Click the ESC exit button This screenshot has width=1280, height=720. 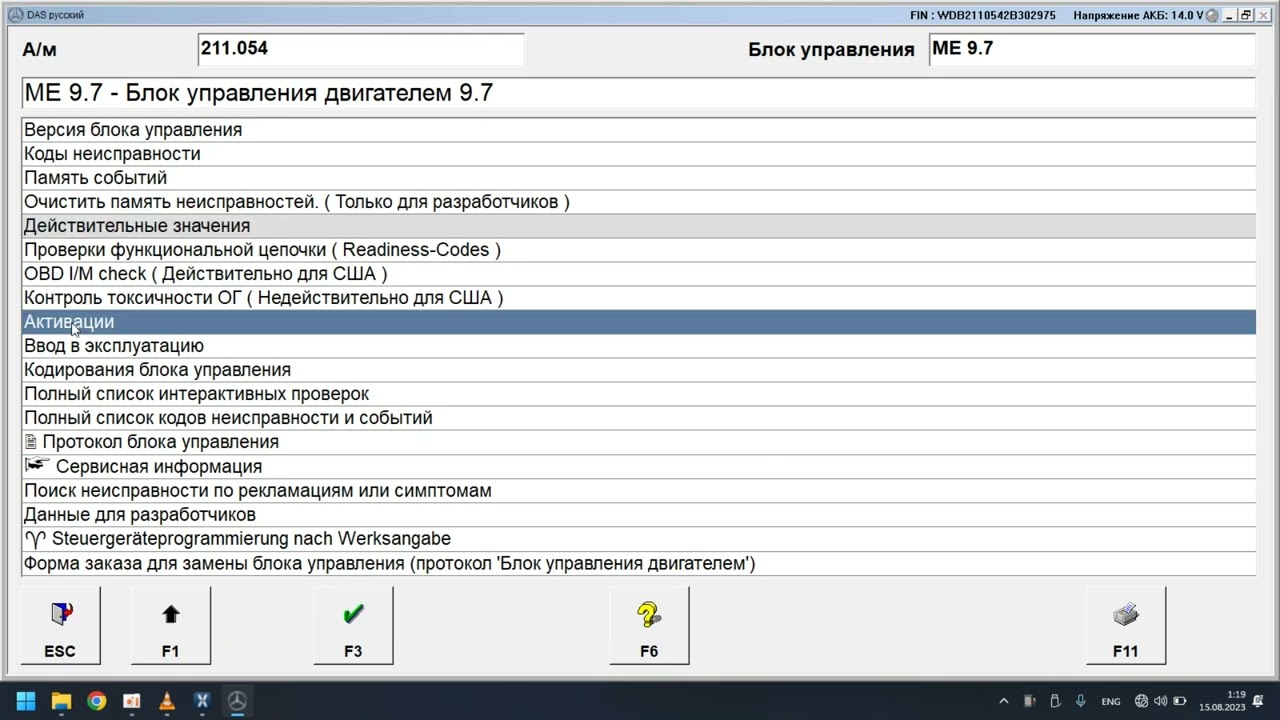pyautogui.click(x=60, y=625)
